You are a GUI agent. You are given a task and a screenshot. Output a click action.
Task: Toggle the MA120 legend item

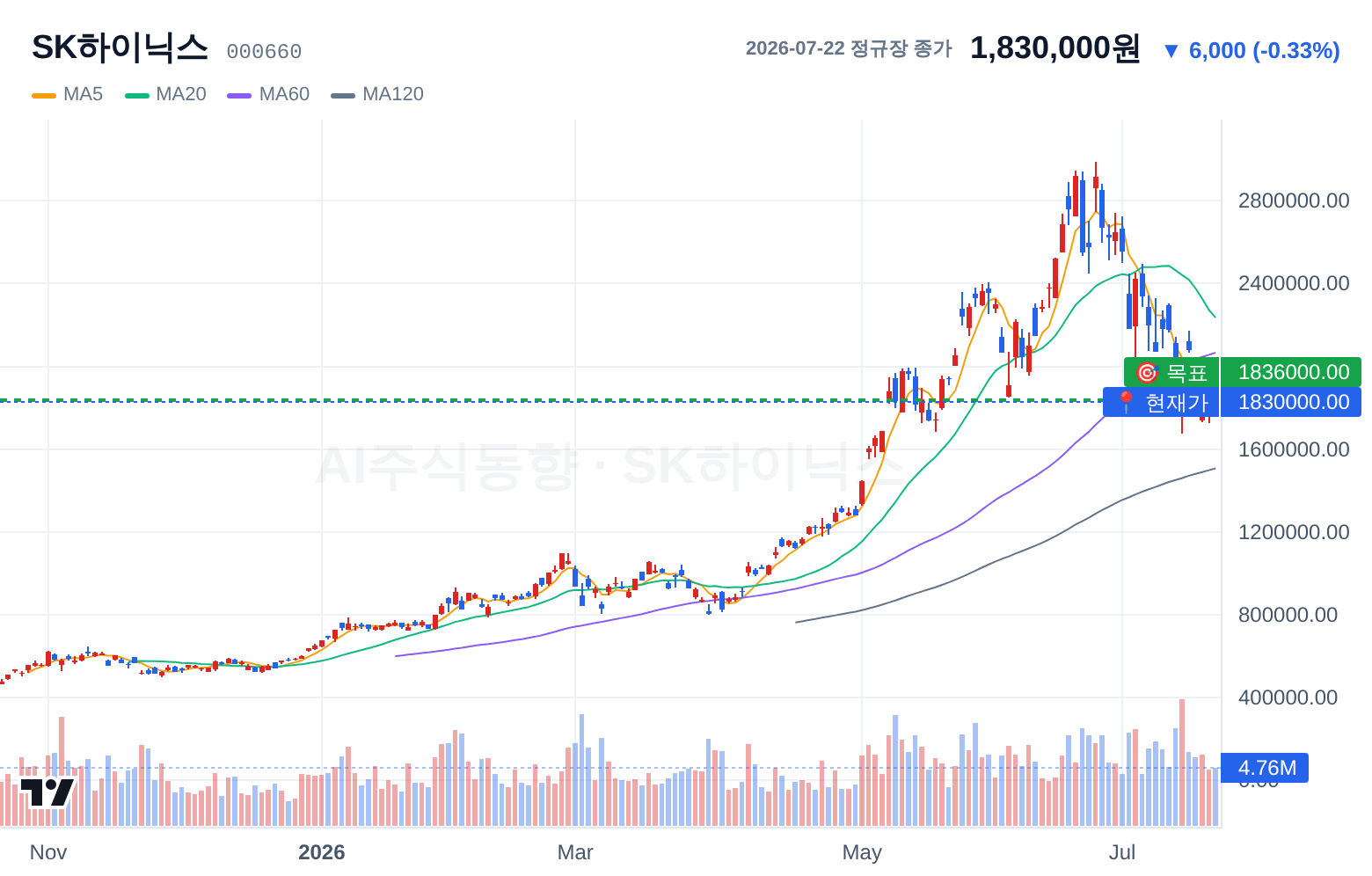tap(377, 94)
